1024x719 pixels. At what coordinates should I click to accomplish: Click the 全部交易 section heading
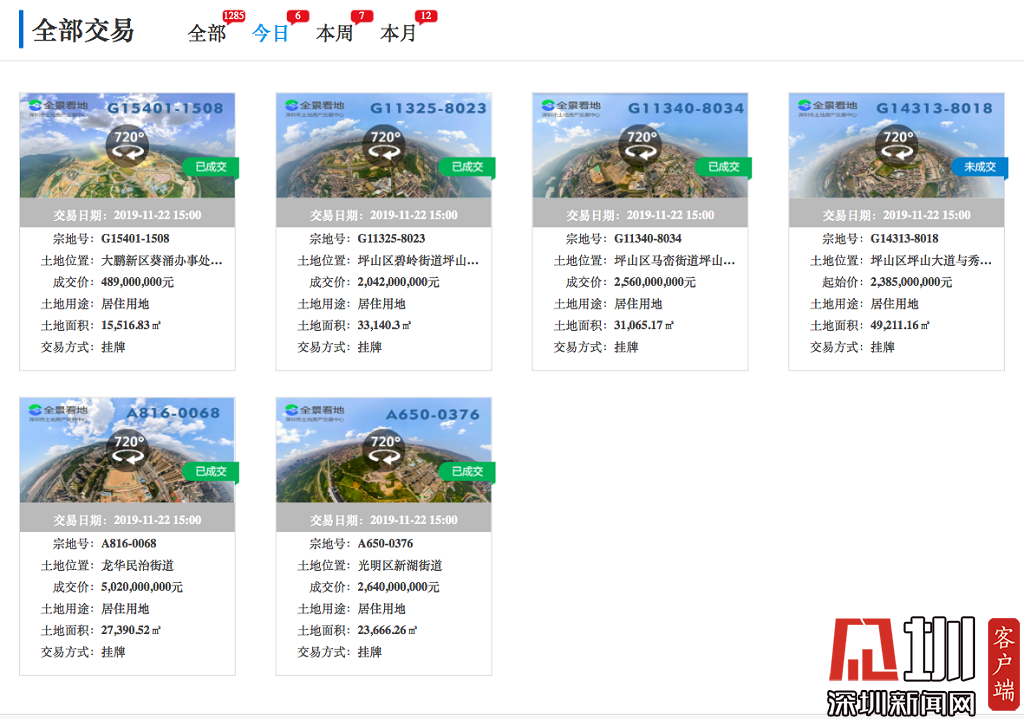click(83, 30)
